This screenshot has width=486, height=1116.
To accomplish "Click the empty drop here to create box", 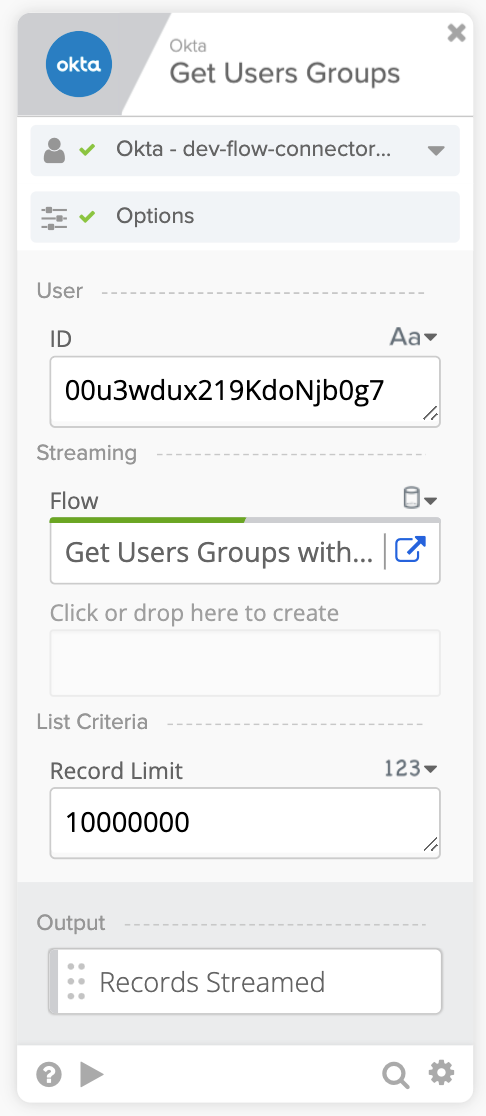I will coord(245,663).
